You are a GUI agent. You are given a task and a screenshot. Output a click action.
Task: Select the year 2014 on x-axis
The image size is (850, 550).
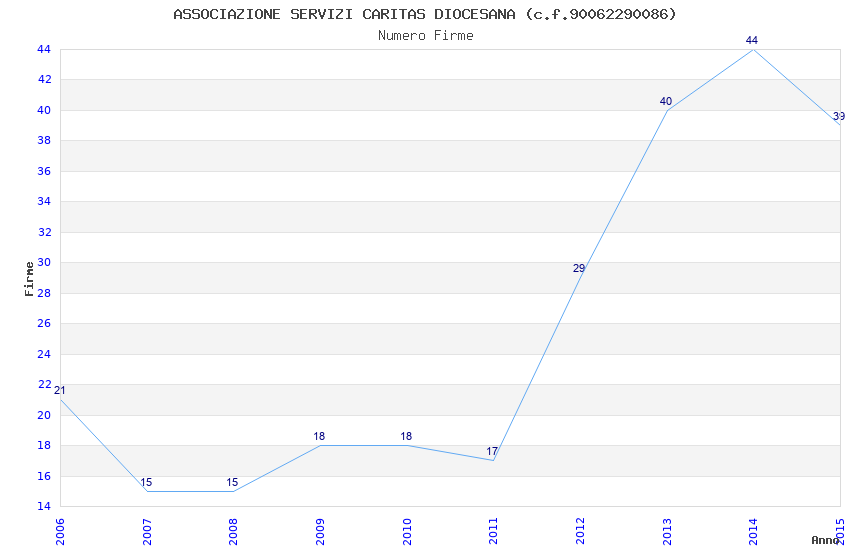point(753,532)
